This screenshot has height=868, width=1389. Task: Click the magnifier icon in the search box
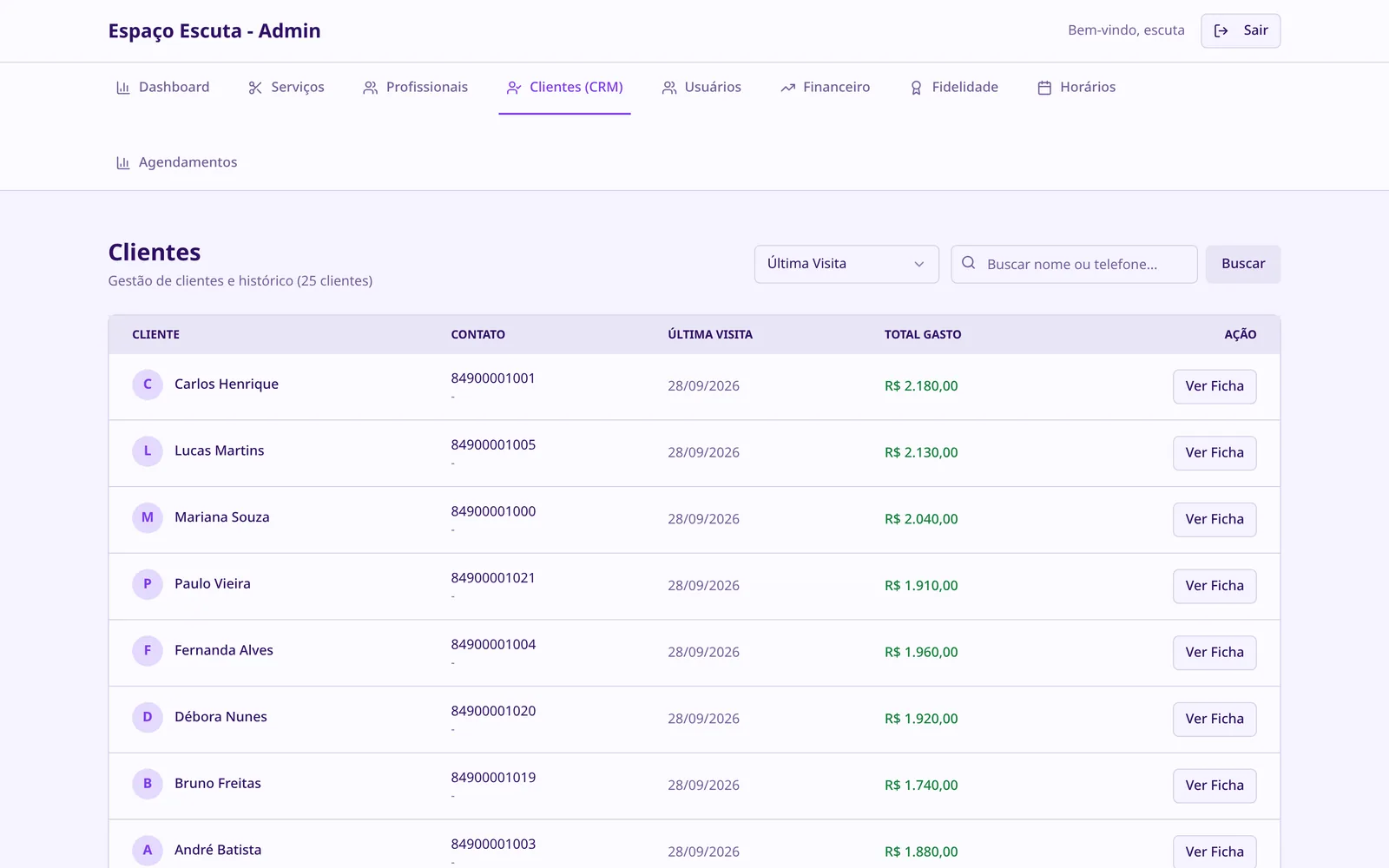point(969,263)
